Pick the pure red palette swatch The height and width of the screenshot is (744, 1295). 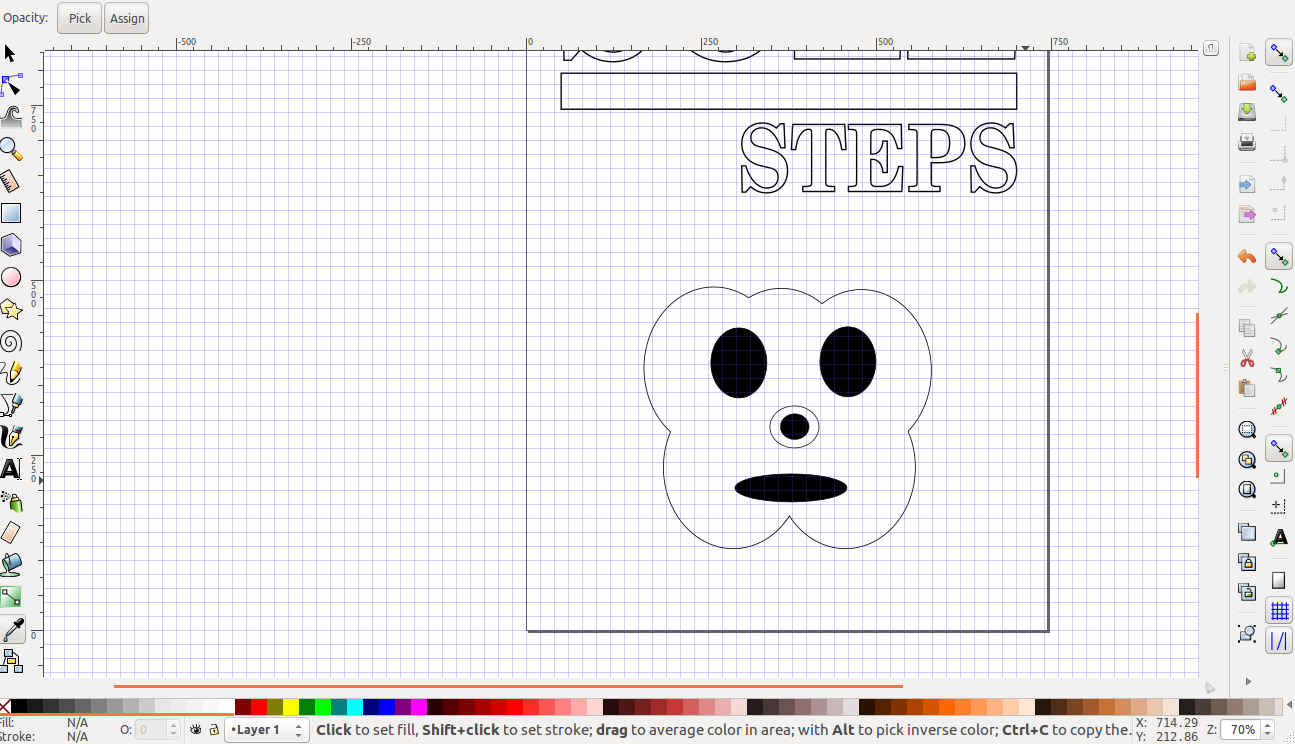click(259, 707)
